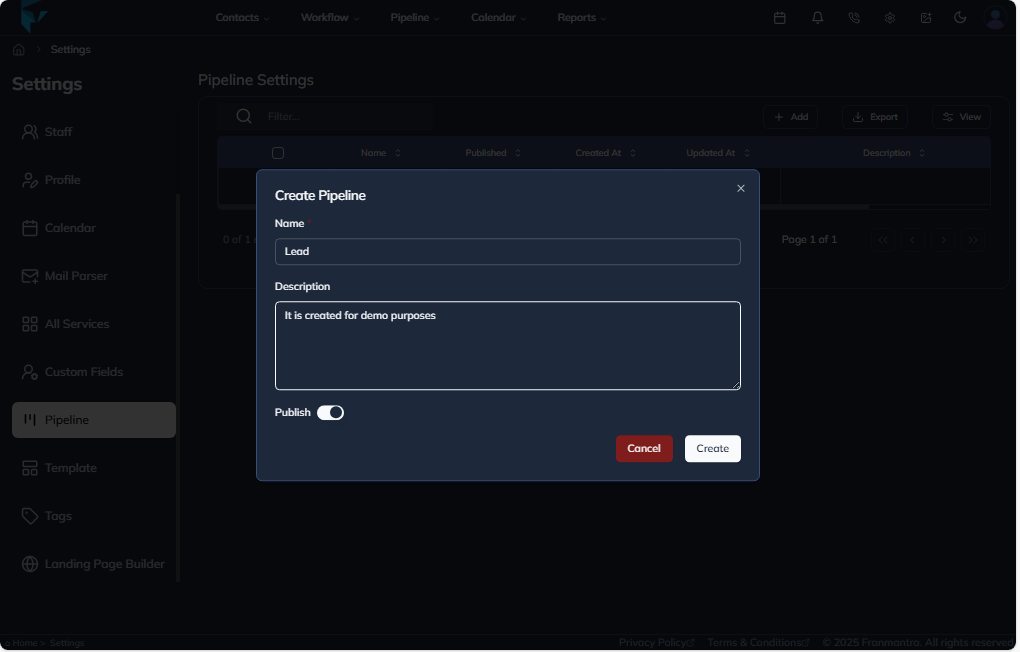Enable the Publish toggle in Create Pipeline
This screenshot has width=1020, height=652.
coord(331,412)
